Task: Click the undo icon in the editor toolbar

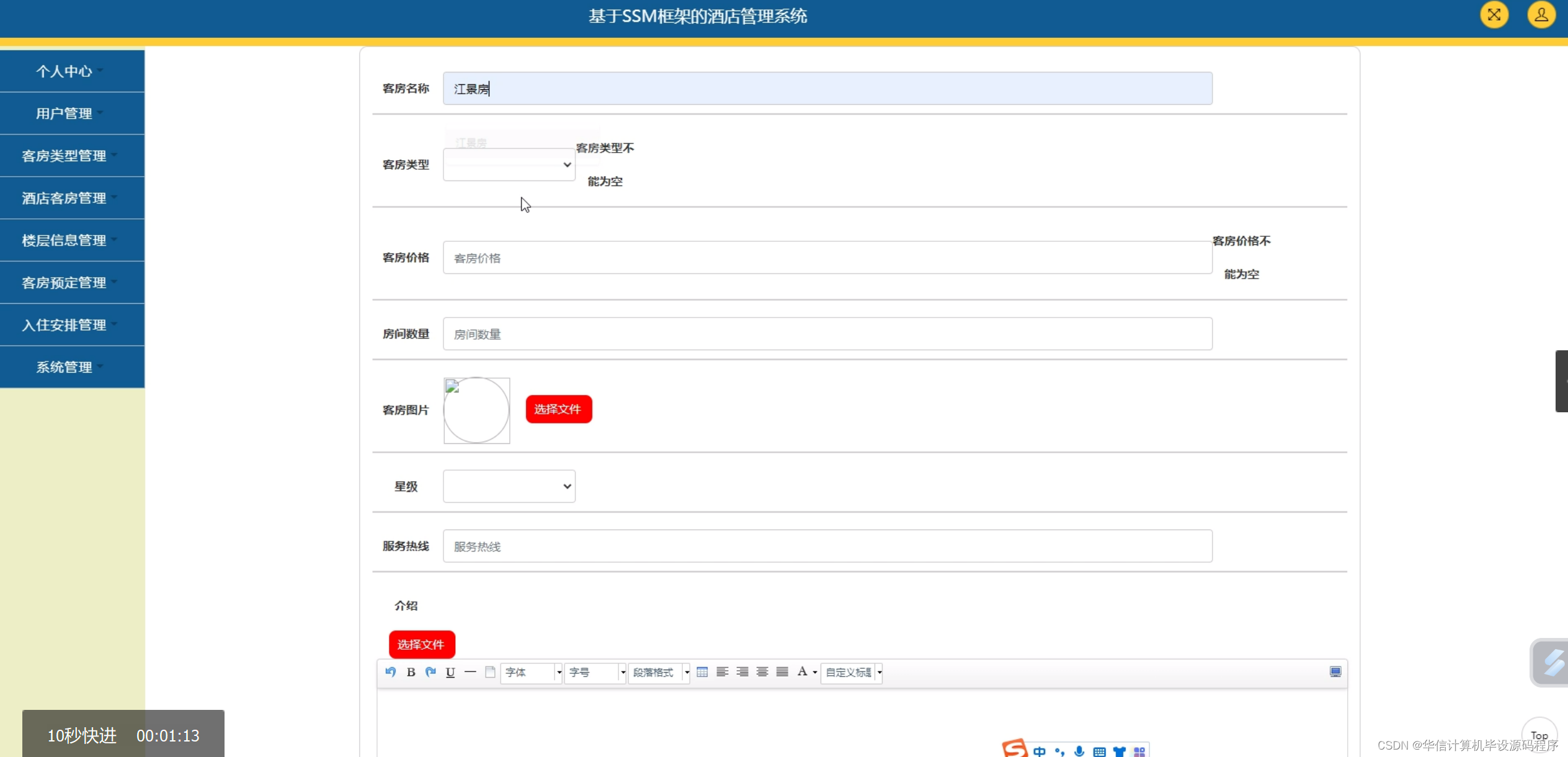Action: coord(391,673)
